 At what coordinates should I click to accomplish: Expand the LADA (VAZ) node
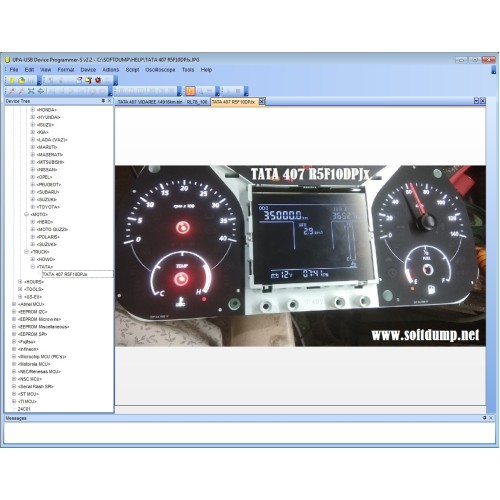point(33,140)
